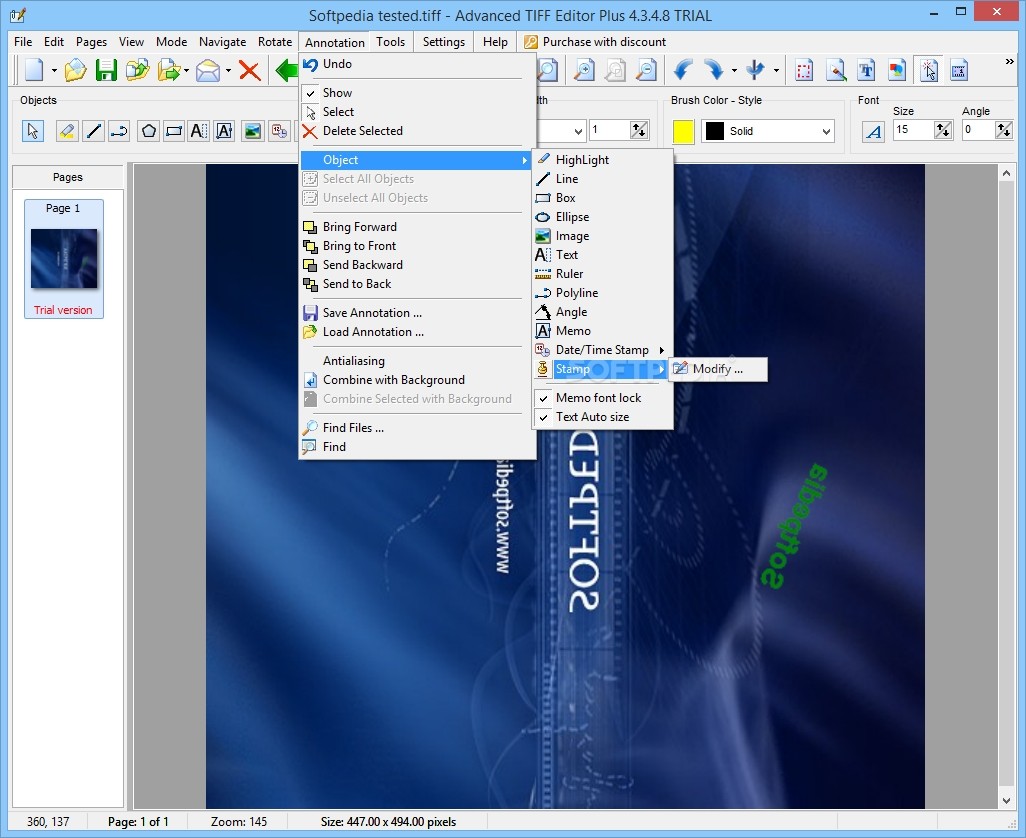Open file using the folder toolbar icon

click(x=75, y=70)
